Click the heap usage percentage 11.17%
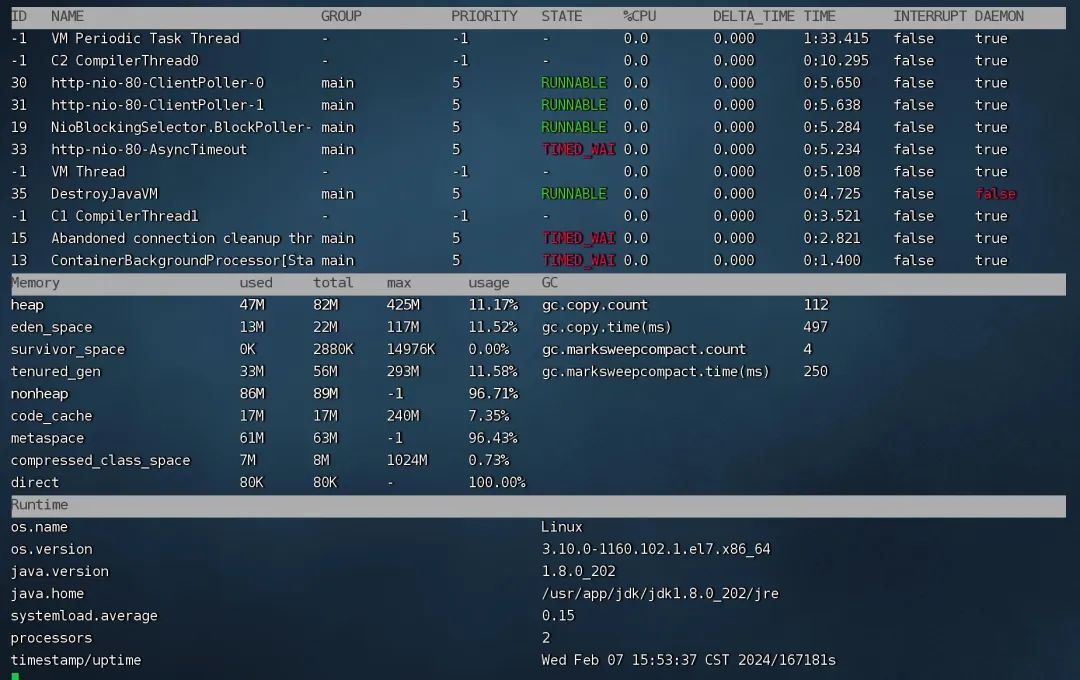The height and width of the screenshot is (680, 1080). 492,305
